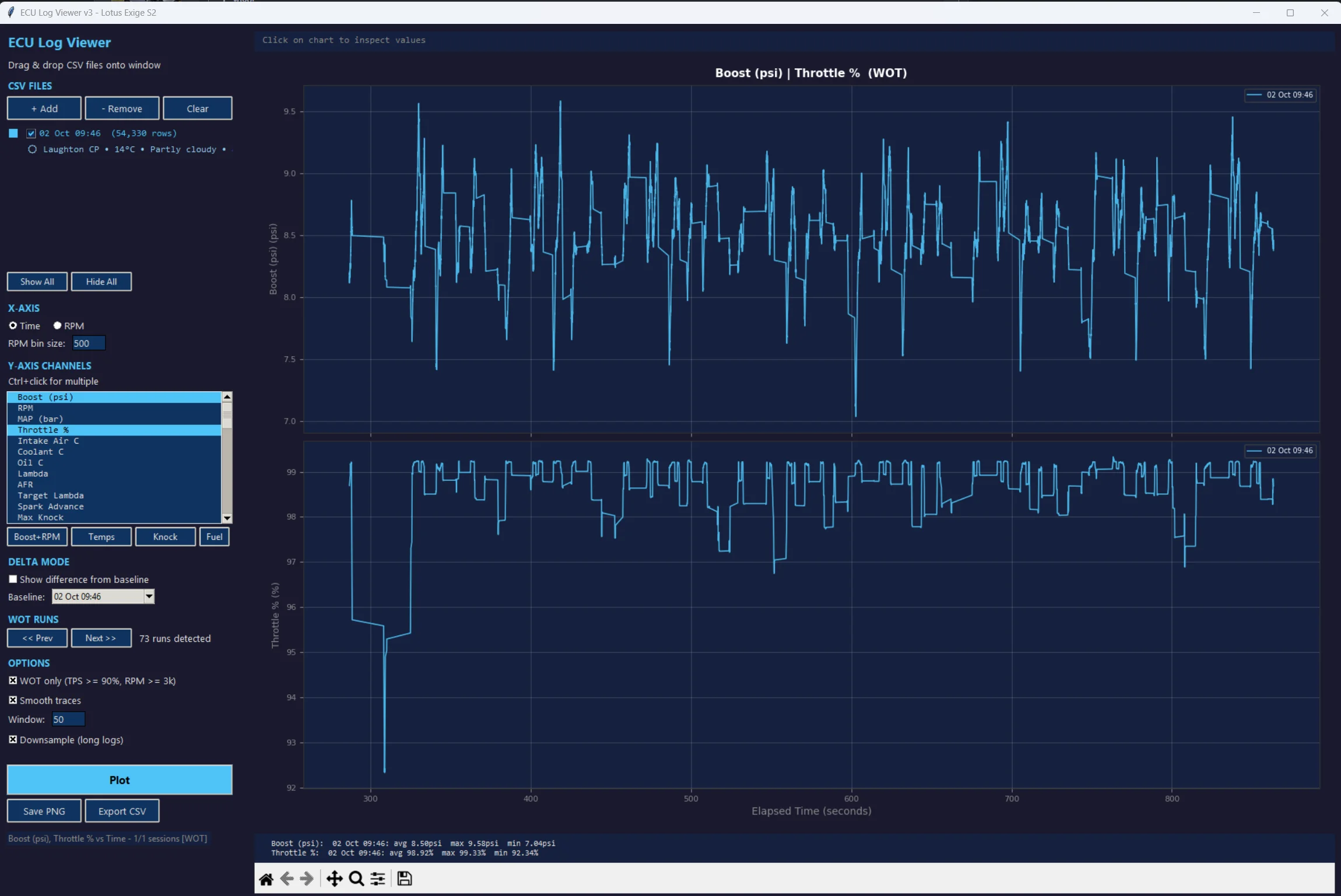Apply the Knock preset
Image resolution: width=1341 pixels, height=896 pixels.
pyautogui.click(x=166, y=537)
